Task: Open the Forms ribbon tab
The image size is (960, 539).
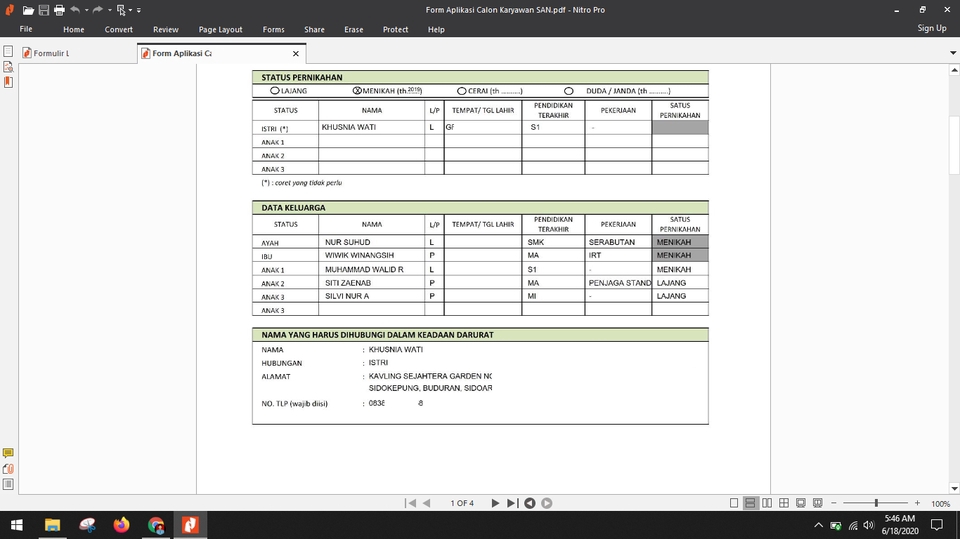Action: click(274, 29)
